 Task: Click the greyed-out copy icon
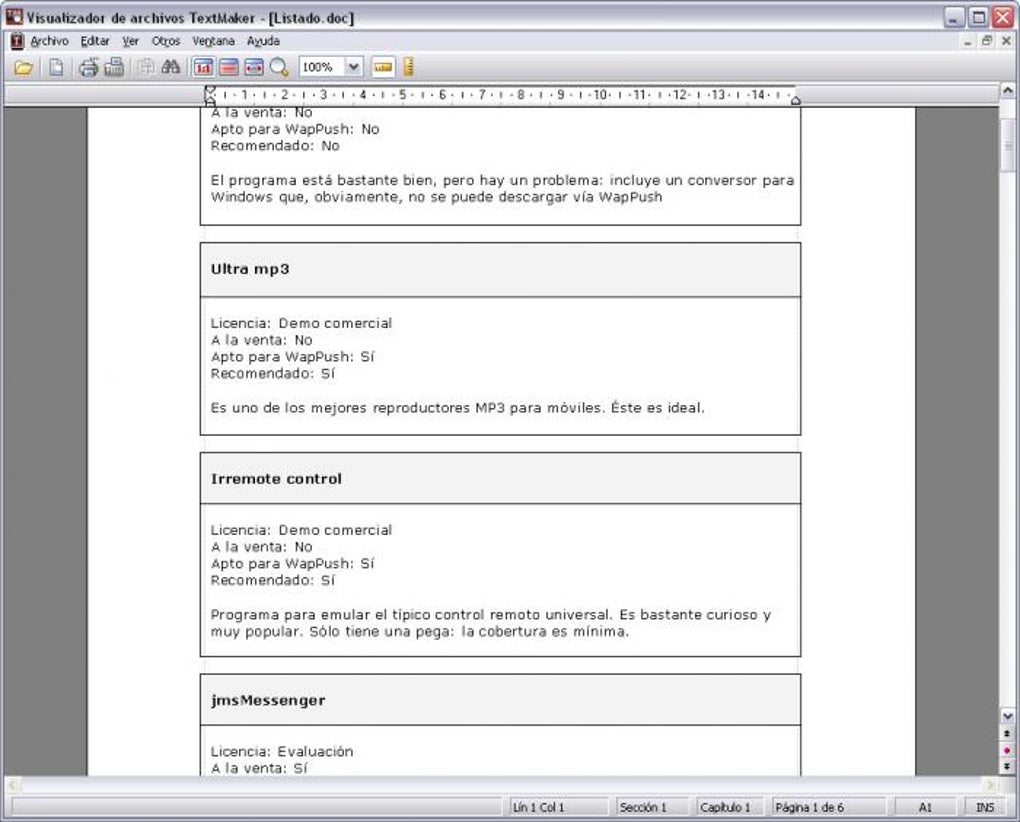pyautogui.click(x=146, y=67)
